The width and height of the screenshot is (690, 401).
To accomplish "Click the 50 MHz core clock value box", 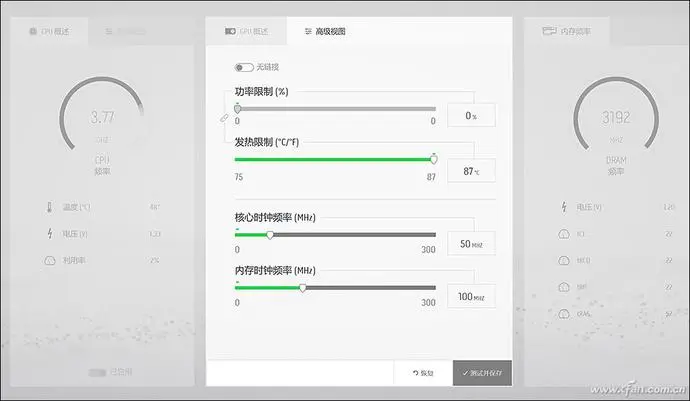I will click(x=471, y=243).
